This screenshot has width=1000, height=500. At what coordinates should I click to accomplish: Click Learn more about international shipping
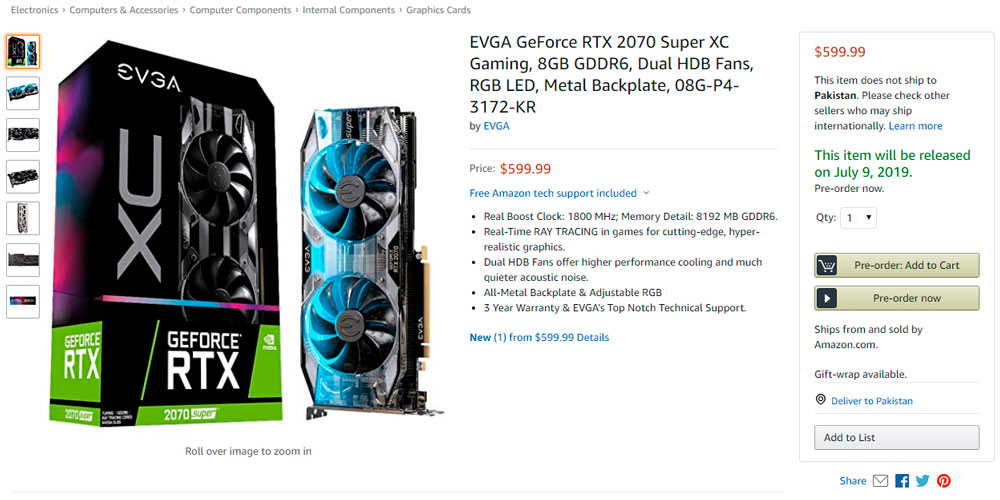915,126
